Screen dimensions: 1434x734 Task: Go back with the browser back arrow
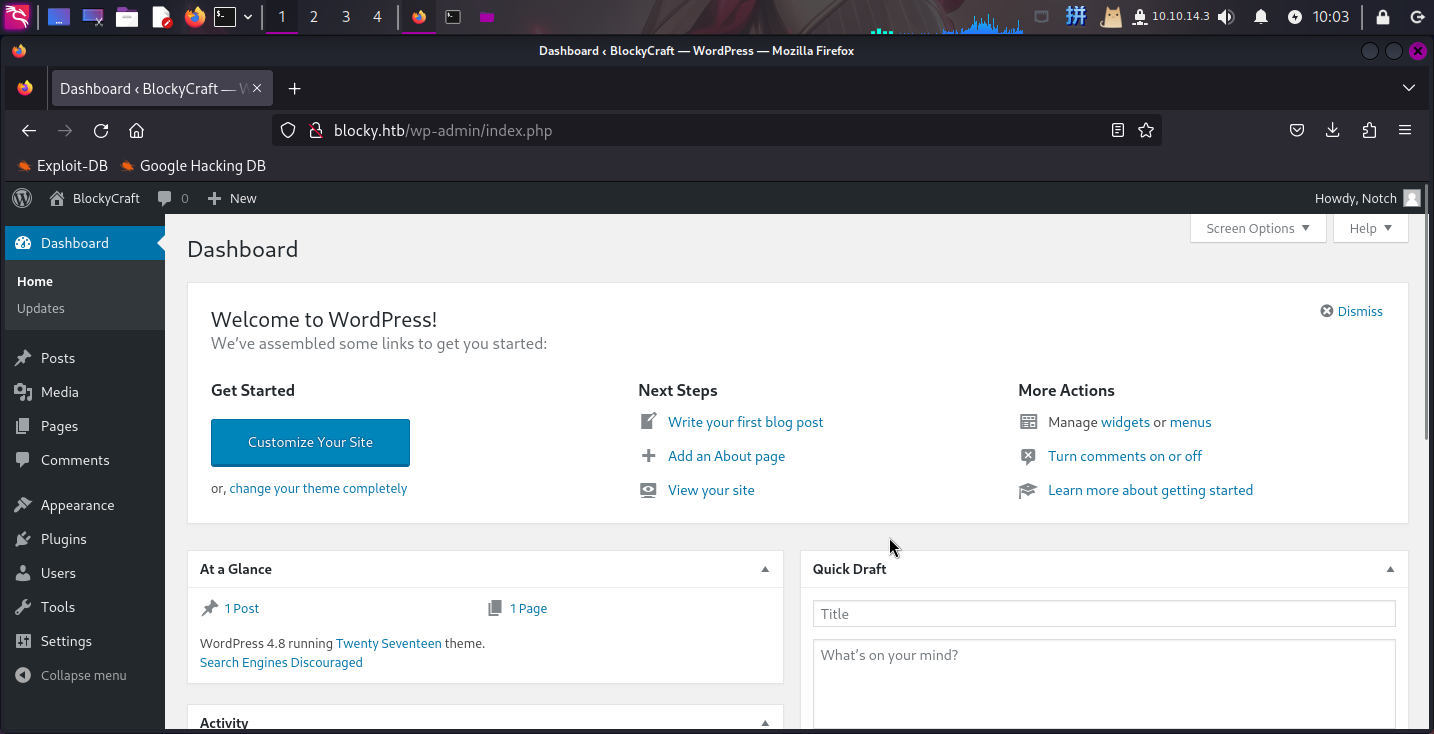point(29,131)
